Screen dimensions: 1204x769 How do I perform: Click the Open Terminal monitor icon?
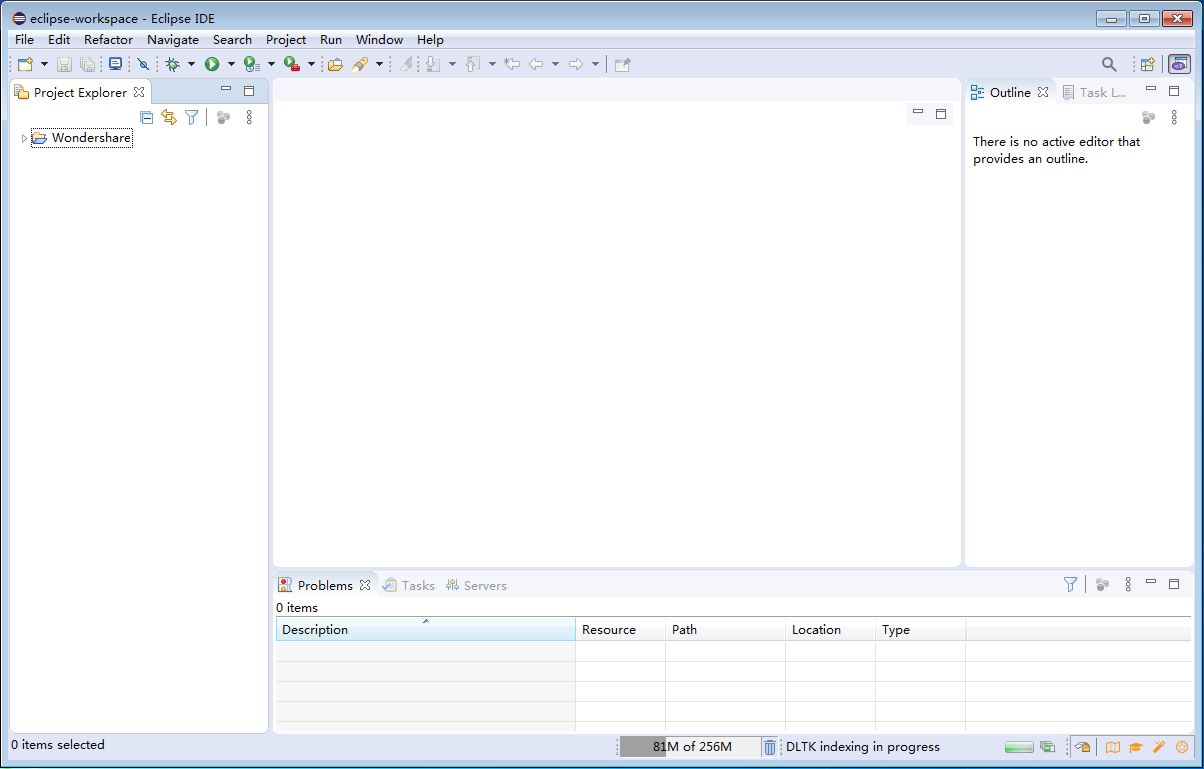(116, 64)
